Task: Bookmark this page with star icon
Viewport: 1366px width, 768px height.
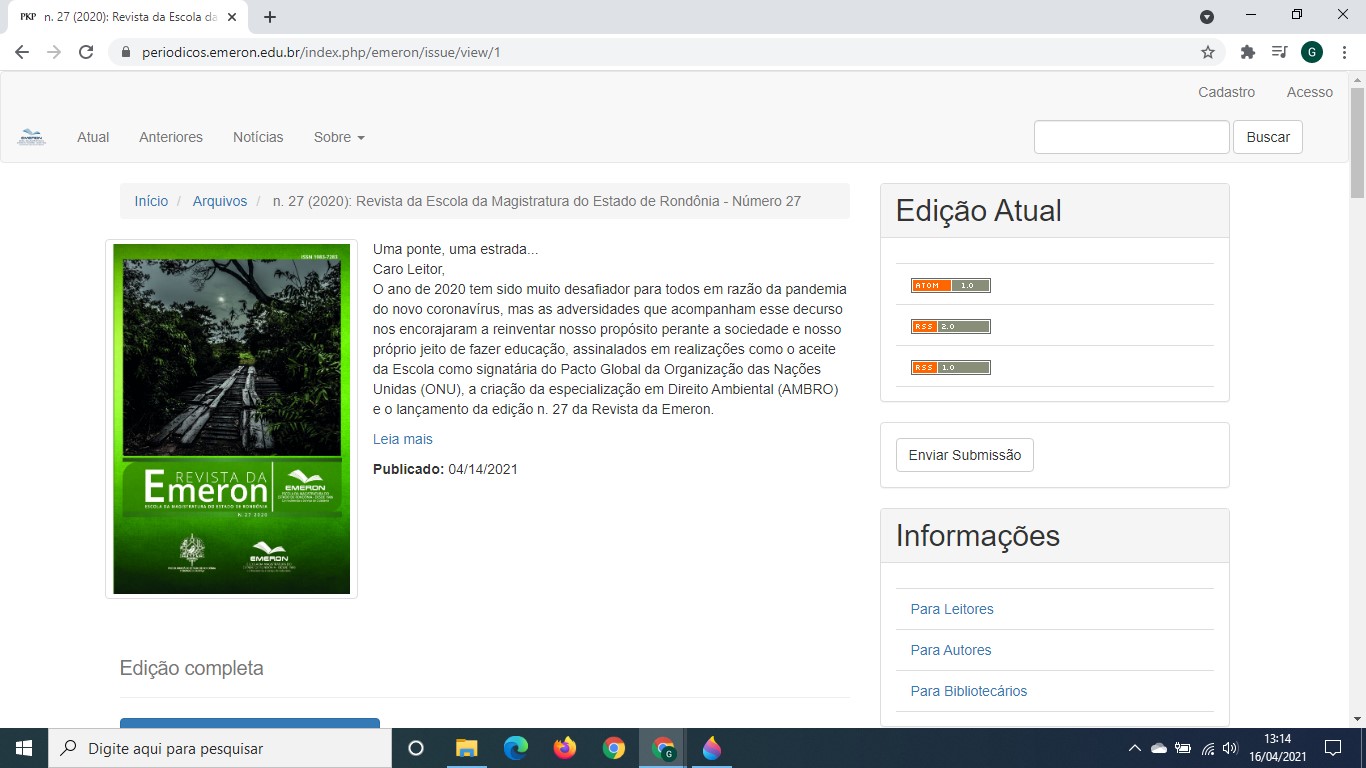Action: (1208, 52)
